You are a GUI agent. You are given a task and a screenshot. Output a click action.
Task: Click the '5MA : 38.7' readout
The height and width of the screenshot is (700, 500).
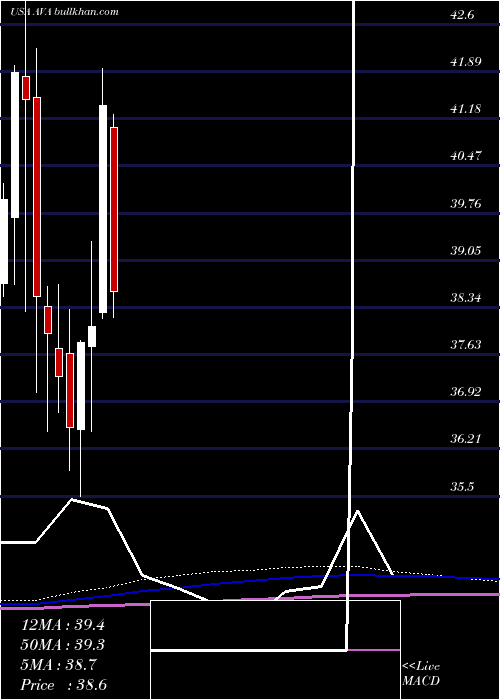[59, 665]
